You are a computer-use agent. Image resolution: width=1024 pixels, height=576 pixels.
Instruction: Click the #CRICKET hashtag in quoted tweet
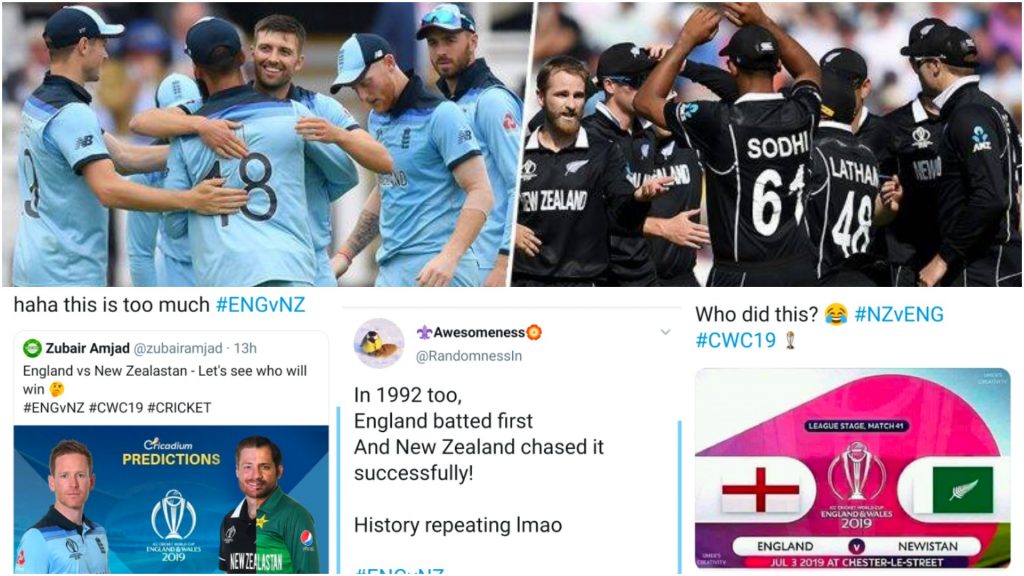[x=179, y=408]
